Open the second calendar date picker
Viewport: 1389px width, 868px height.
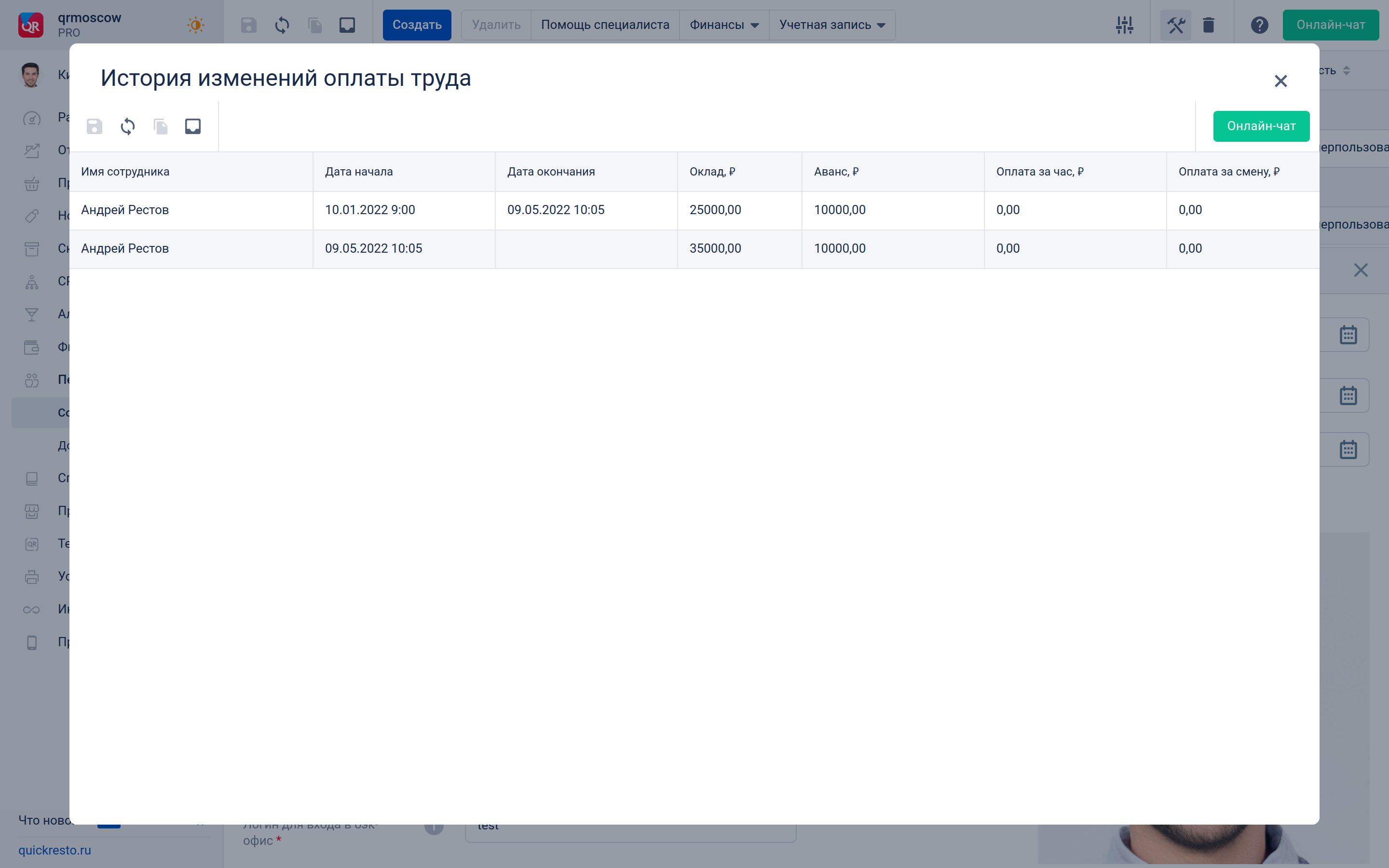[1348, 395]
